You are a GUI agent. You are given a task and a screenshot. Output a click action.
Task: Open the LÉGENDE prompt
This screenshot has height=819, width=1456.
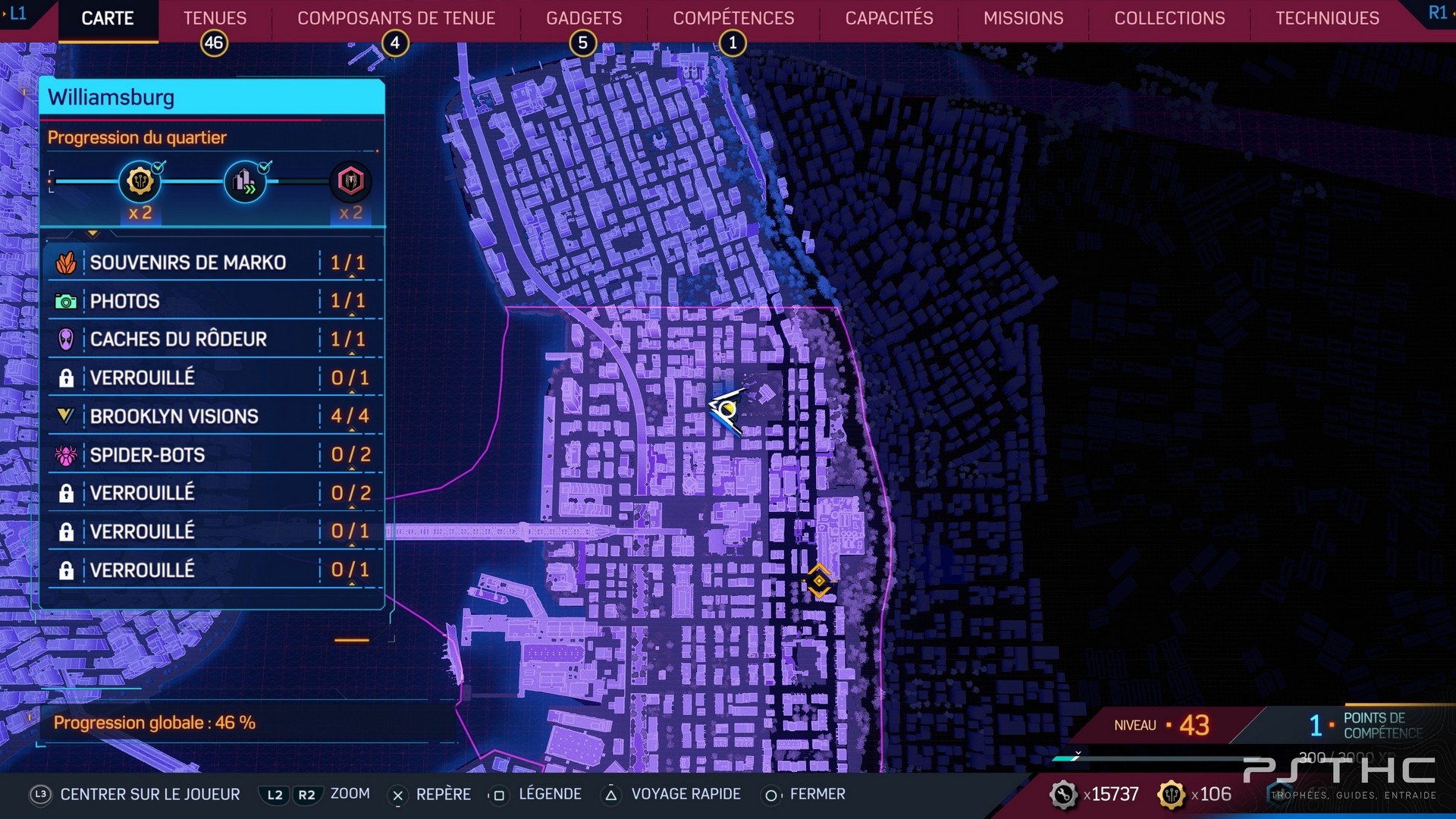click(550, 794)
